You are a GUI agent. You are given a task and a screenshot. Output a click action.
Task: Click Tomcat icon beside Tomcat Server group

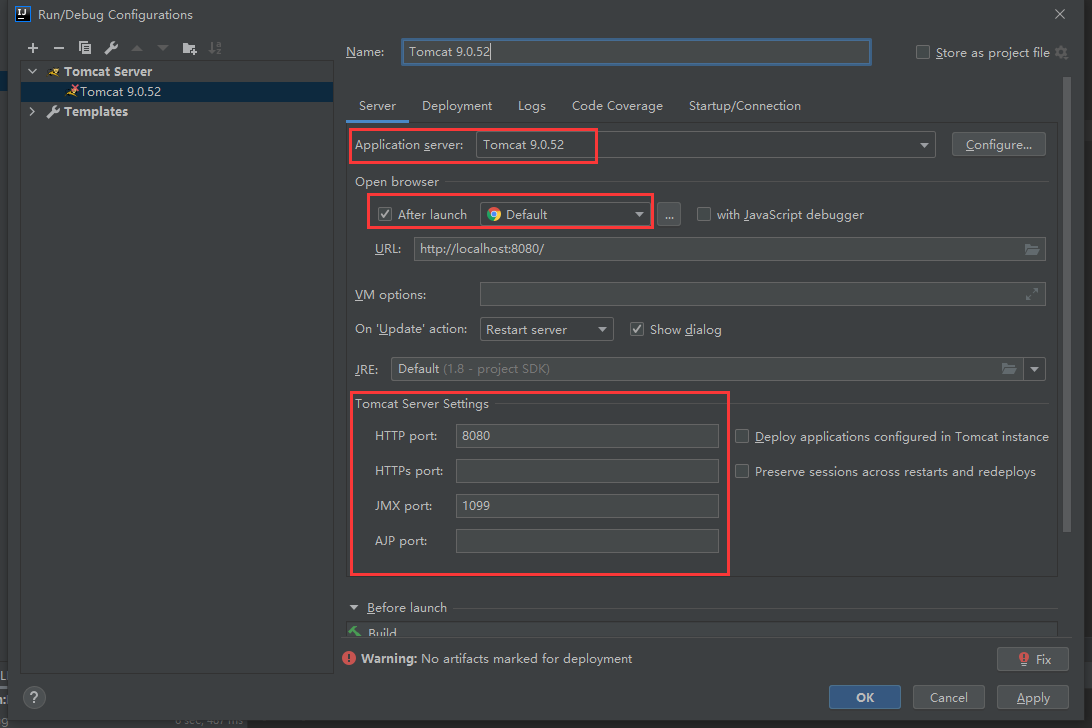pyautogui.click(x=54, y=72)
